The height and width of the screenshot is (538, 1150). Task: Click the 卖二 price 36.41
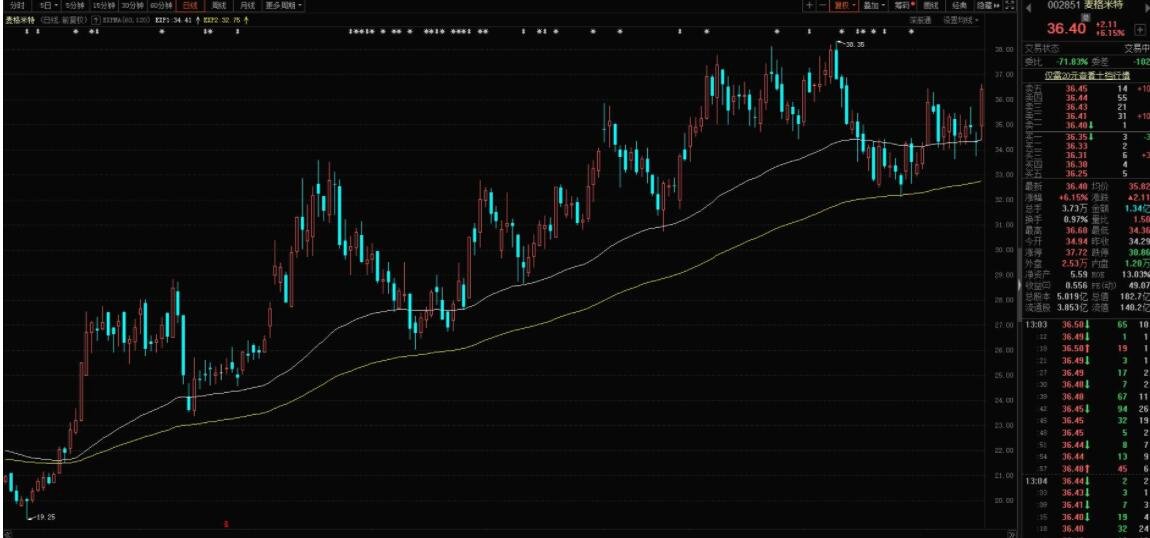click(1077, 116)
